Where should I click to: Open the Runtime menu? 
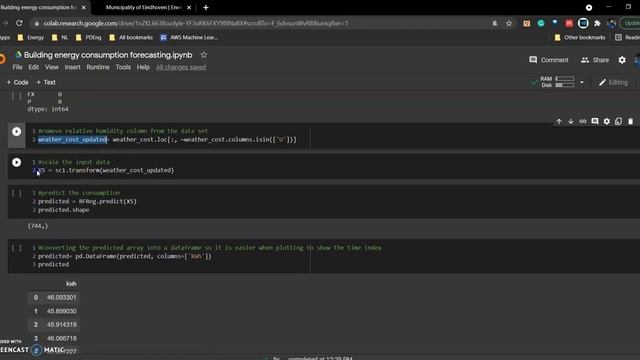coord(98,67)
